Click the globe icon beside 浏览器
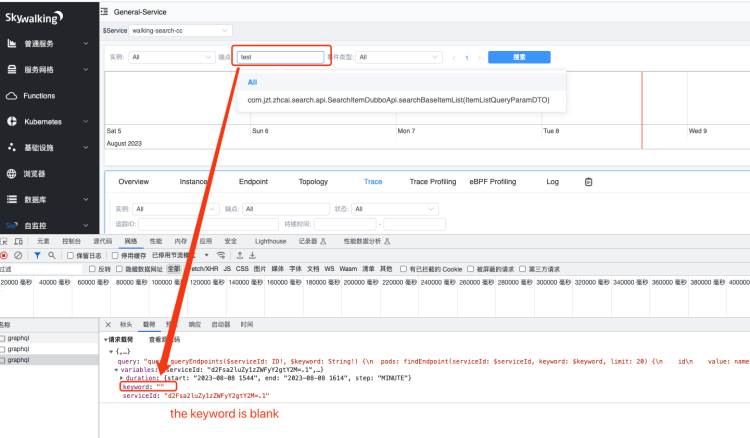This screenshot has height=438, width=750. 12,174
